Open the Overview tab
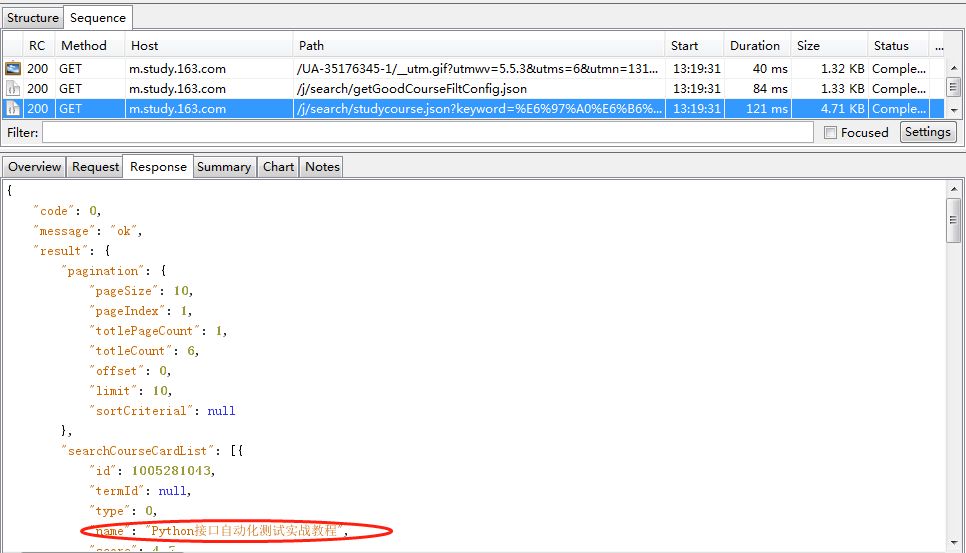Viewport: 966px width, 553px height. tap(34, 167)
